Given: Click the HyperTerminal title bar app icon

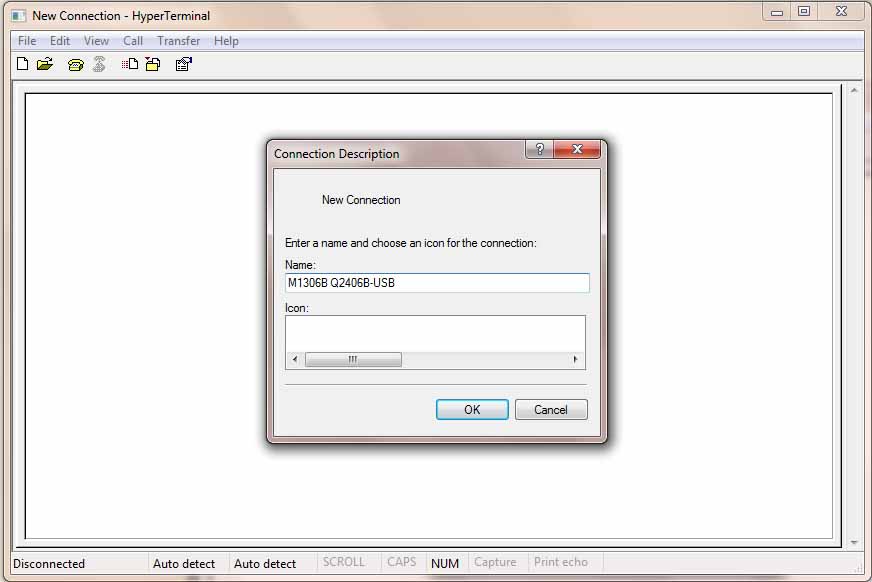Looking at the screenshot, I should (x=18, y=16).
